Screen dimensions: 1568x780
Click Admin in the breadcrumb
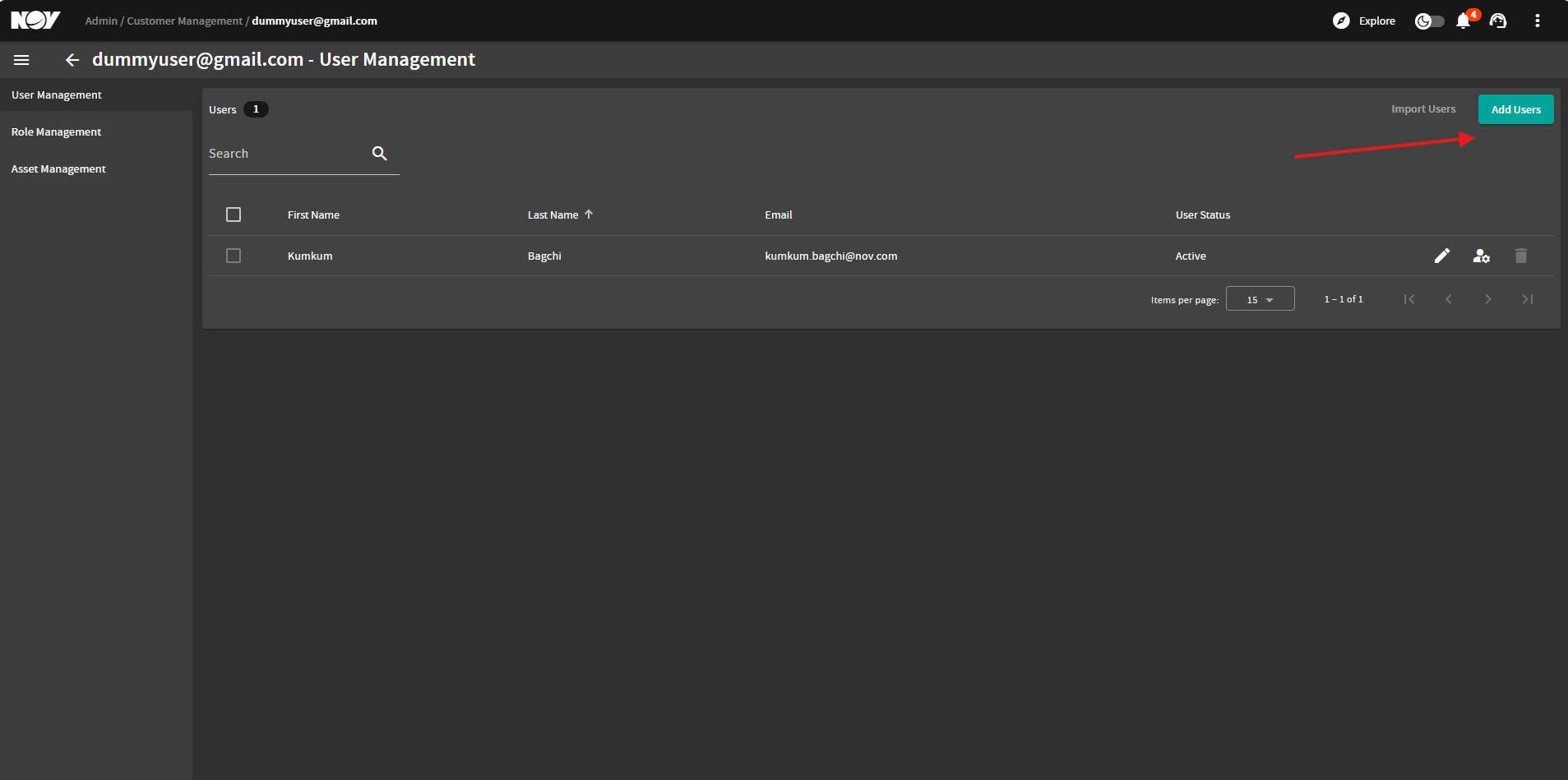coord(101,21)
